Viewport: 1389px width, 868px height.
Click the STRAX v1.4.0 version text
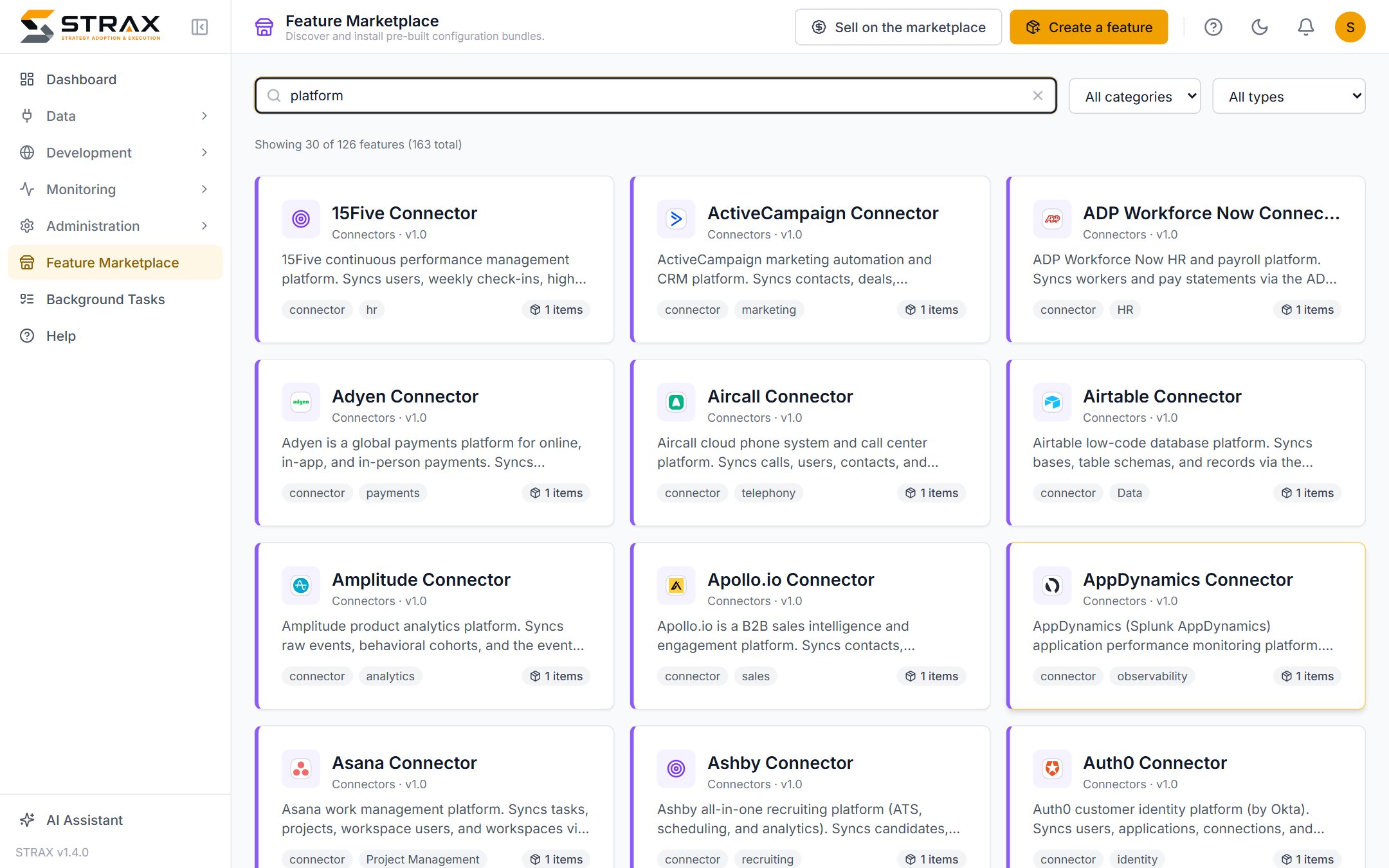click(52, 852)
